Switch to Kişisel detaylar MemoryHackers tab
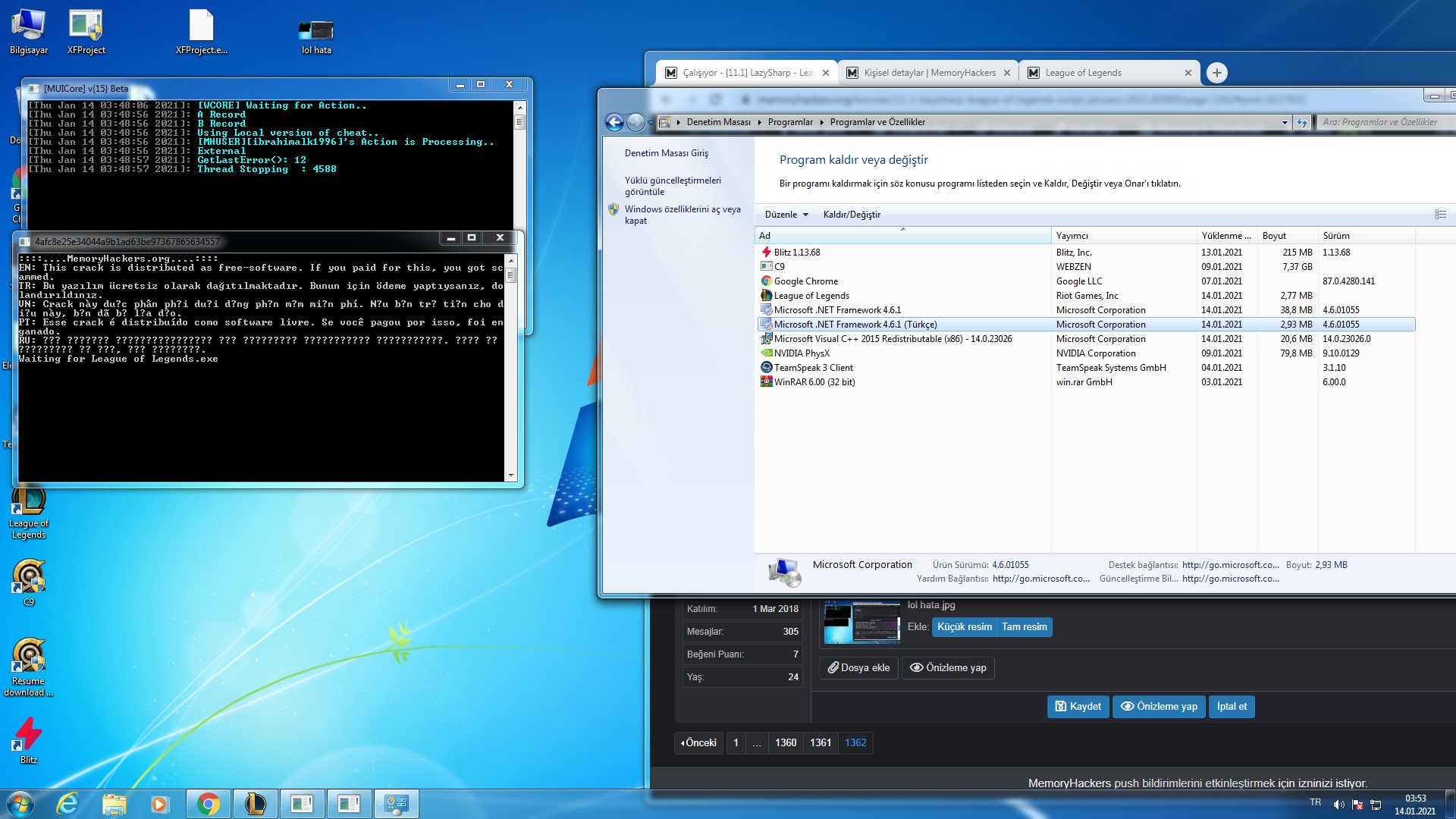Image resolution: width=1456 pixels, height=819 pixels. [x=928, y=73]
